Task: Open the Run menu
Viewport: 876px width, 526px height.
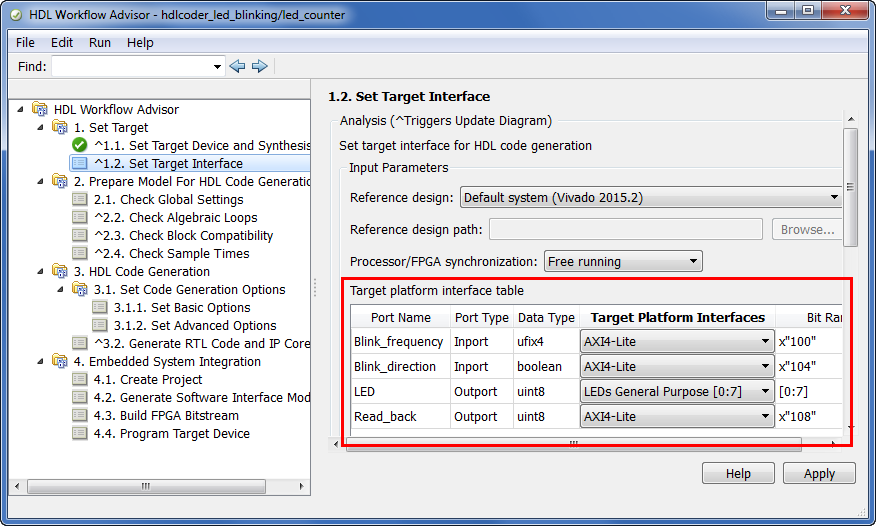Action: 99,42
